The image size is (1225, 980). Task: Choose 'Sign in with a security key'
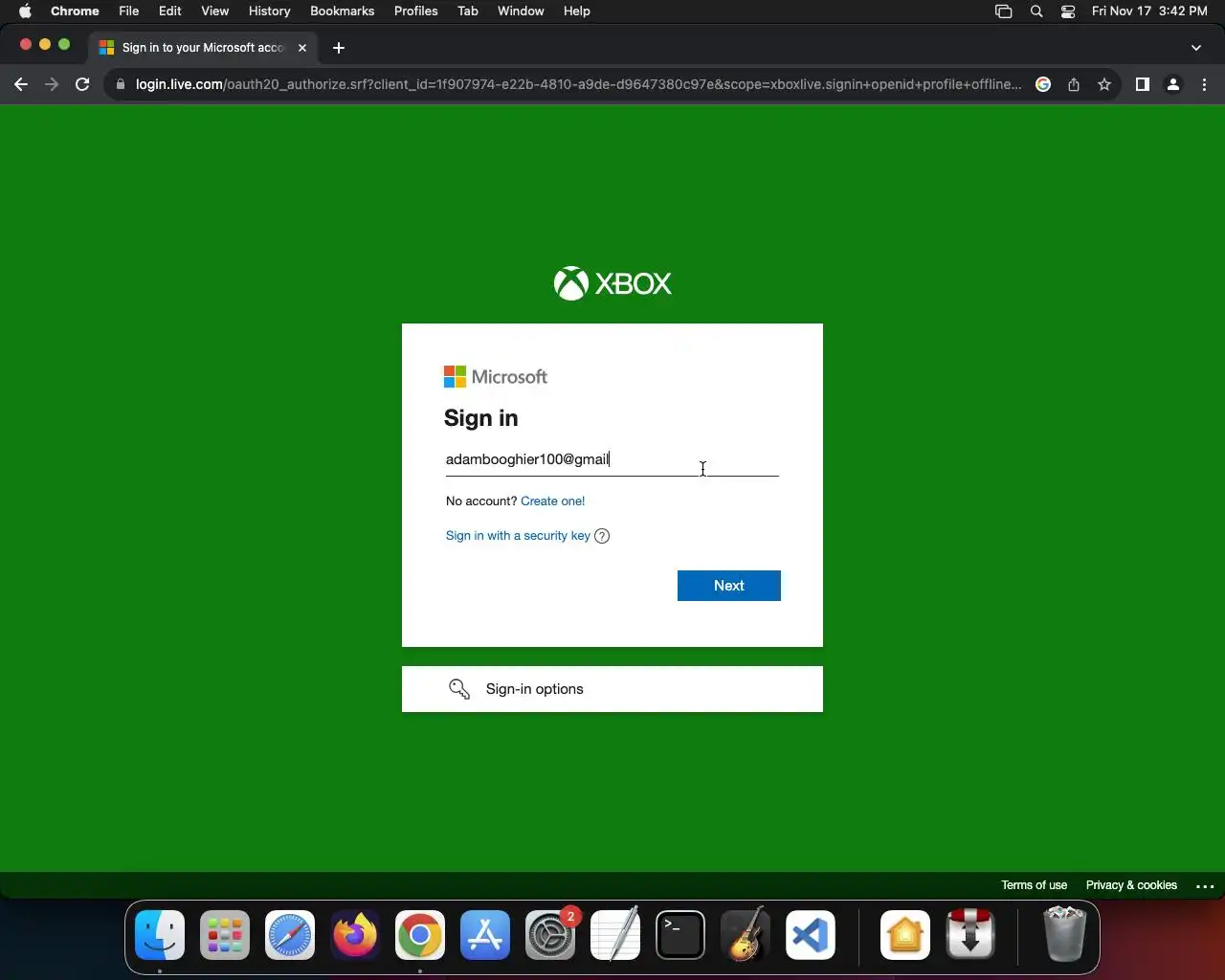(518, 536)
